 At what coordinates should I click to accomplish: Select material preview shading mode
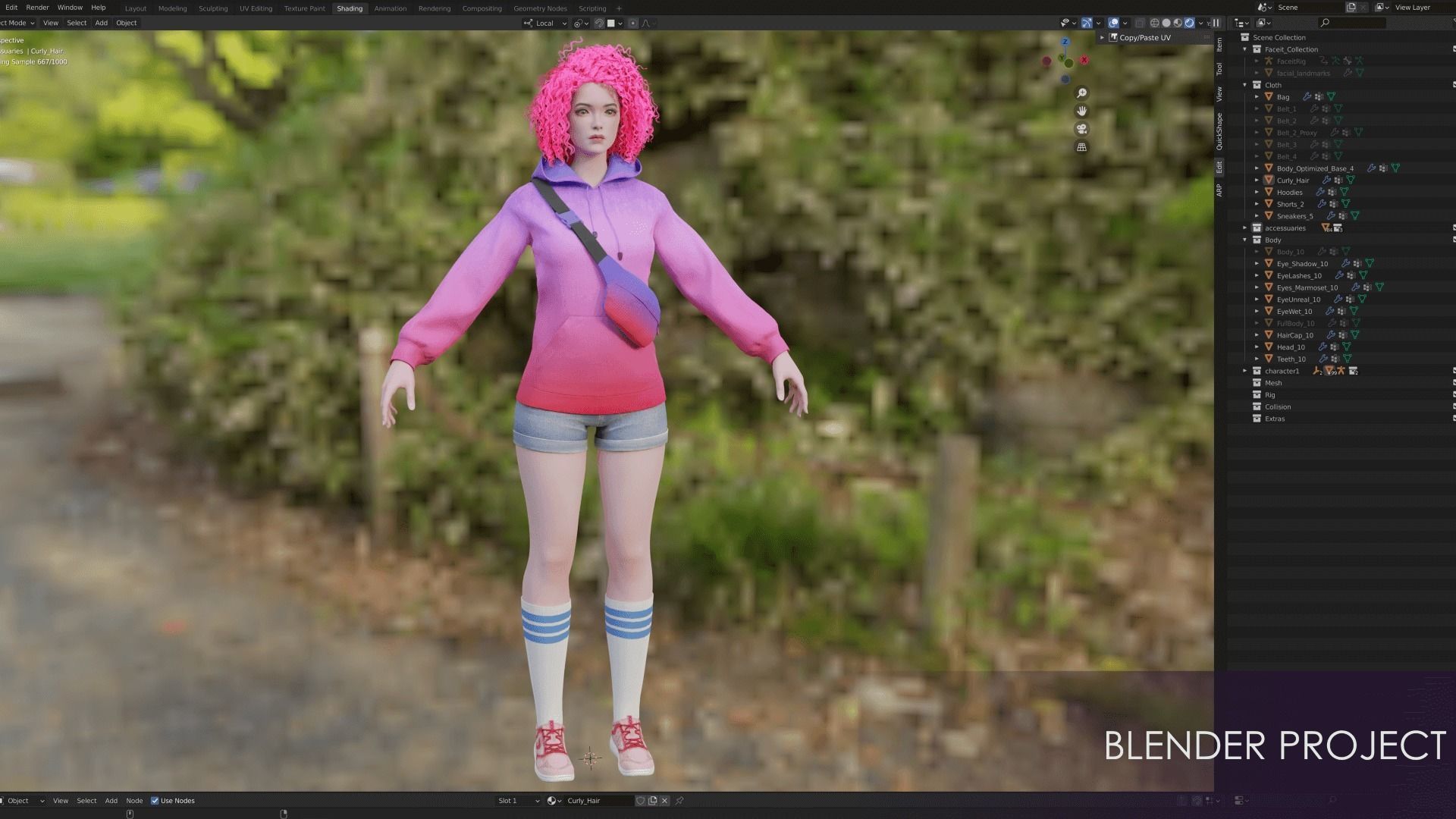click(x=1178, y=23)
